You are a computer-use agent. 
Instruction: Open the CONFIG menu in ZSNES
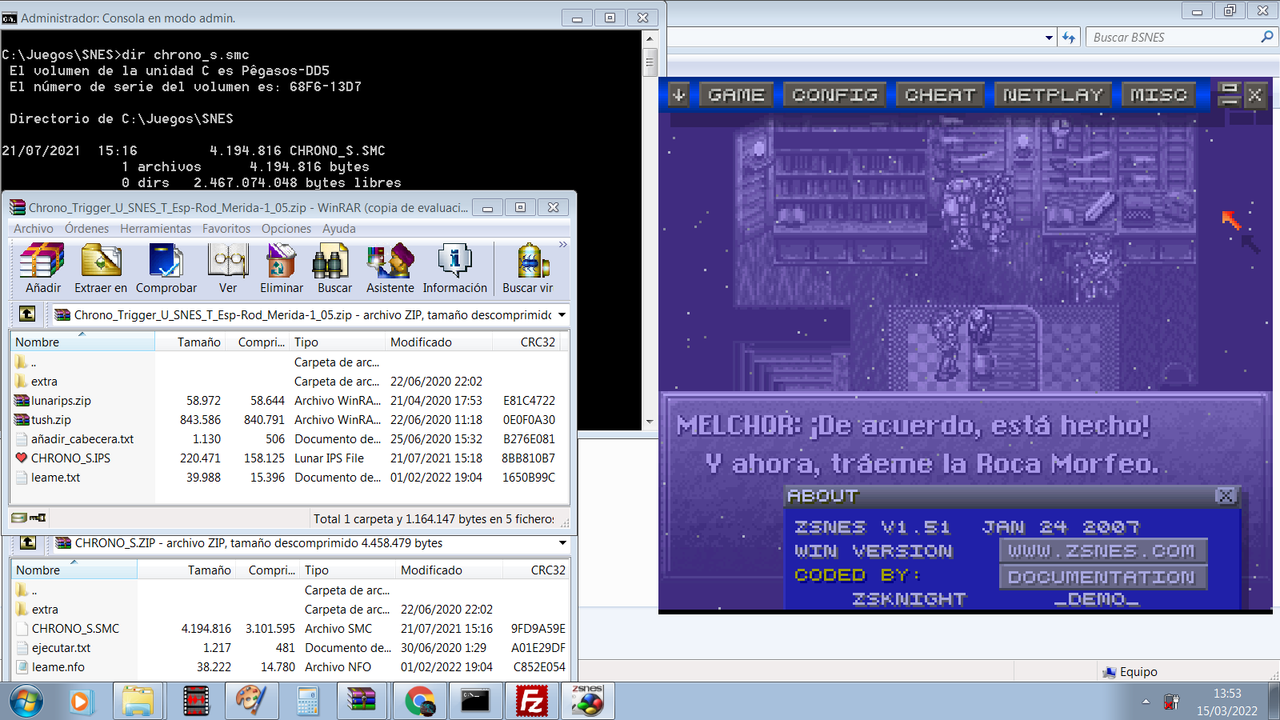coord(835,95)
